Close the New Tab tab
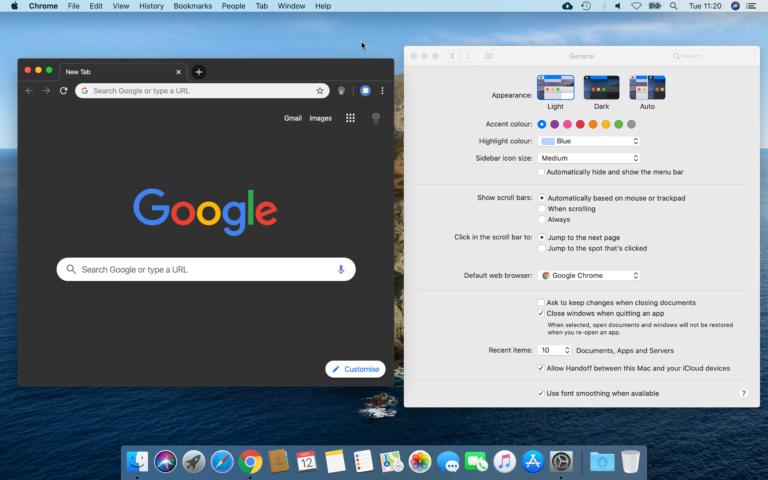768x480 pixels. tap(178, 72)
